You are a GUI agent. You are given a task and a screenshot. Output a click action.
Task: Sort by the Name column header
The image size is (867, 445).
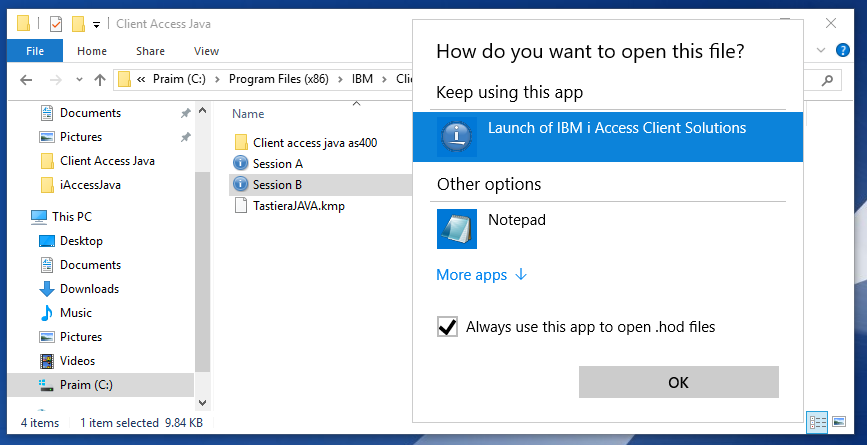coord(248,114)
